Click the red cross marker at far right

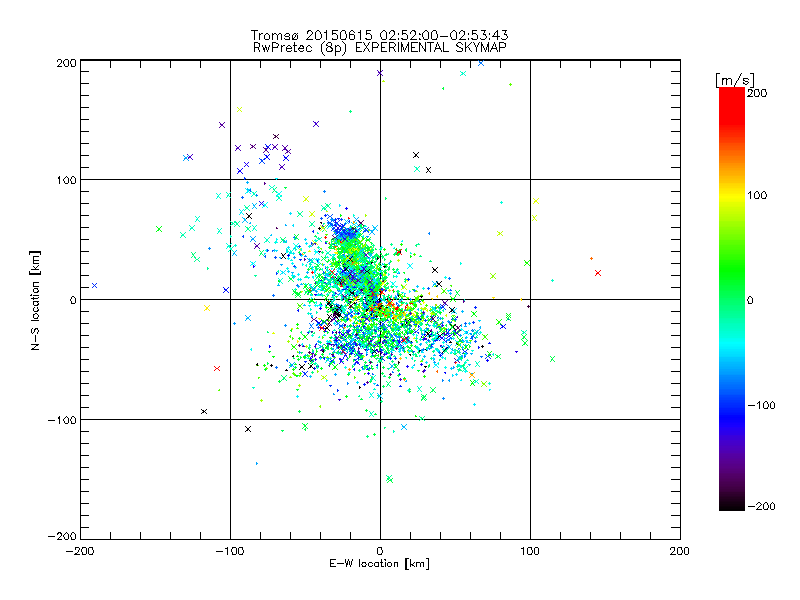[x=598, y=273]
